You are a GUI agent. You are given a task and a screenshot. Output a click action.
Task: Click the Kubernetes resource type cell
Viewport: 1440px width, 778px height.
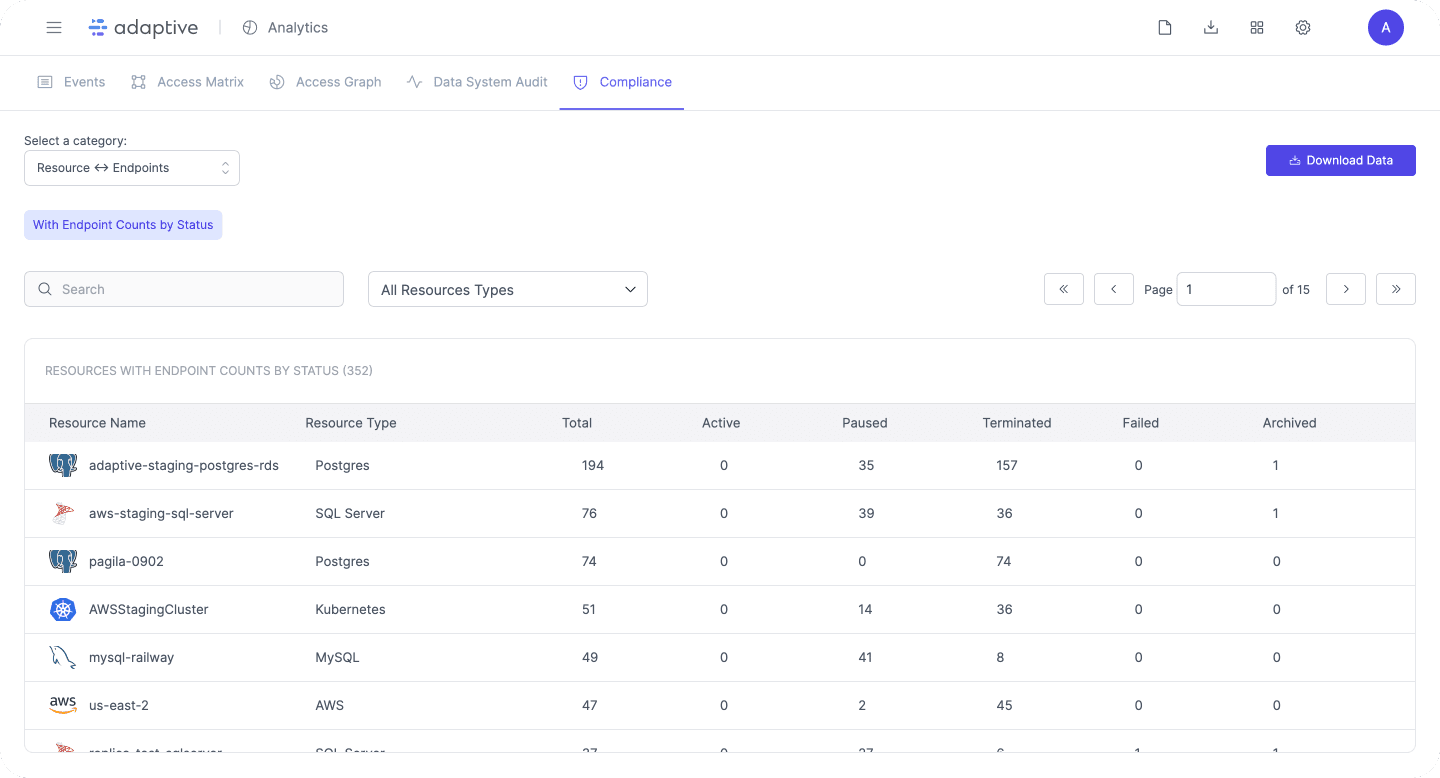(x=350, y=609)
